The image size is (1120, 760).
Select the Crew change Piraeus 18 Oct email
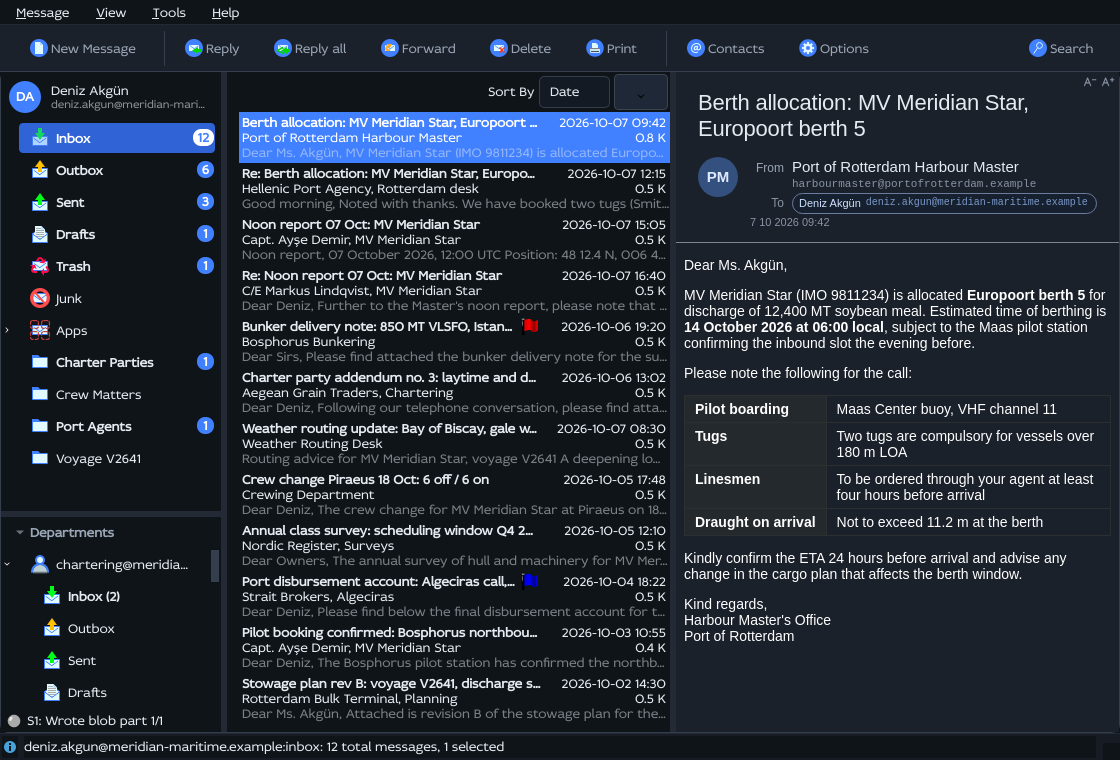tap(454, 494)
